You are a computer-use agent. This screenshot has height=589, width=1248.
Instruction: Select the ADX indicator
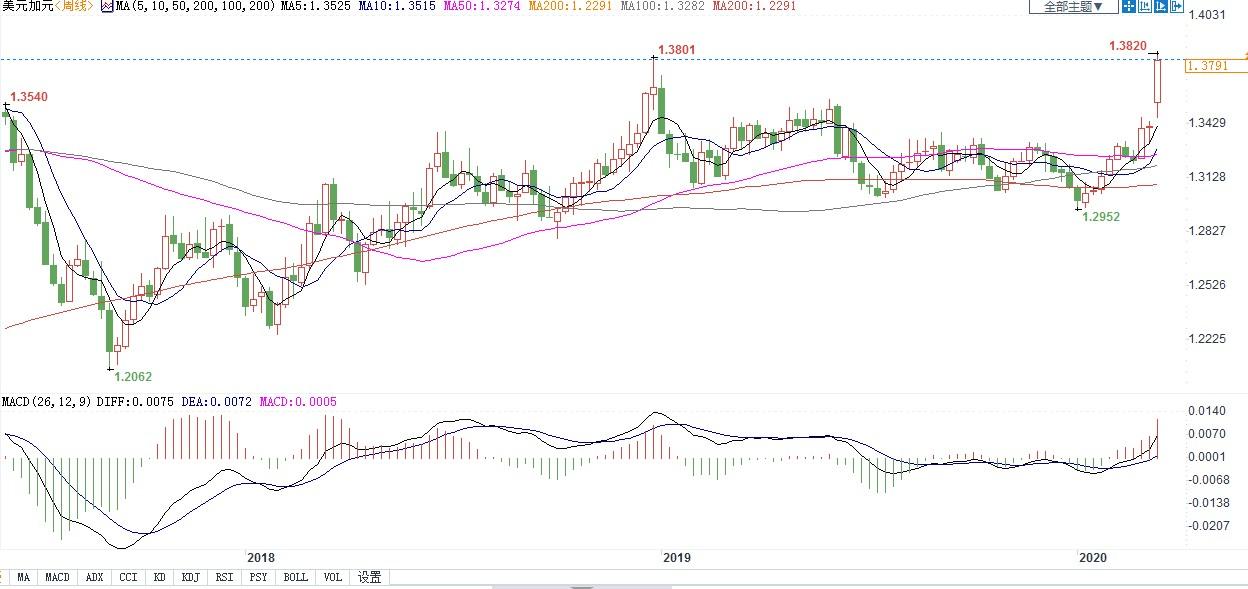[93, 577]
